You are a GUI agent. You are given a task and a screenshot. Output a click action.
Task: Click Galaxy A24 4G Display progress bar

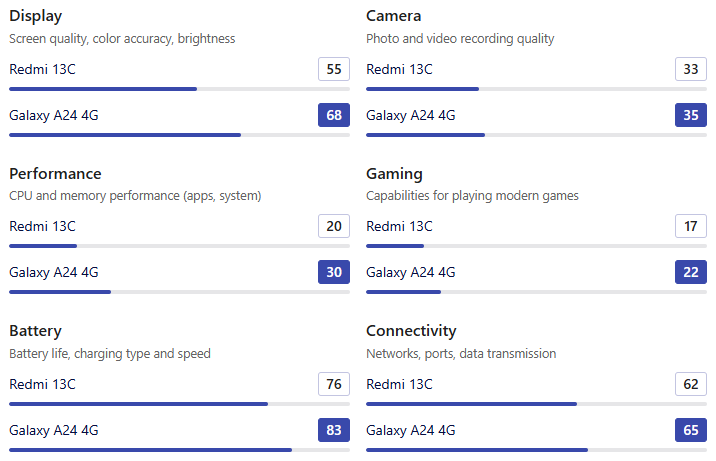(179, 135)
